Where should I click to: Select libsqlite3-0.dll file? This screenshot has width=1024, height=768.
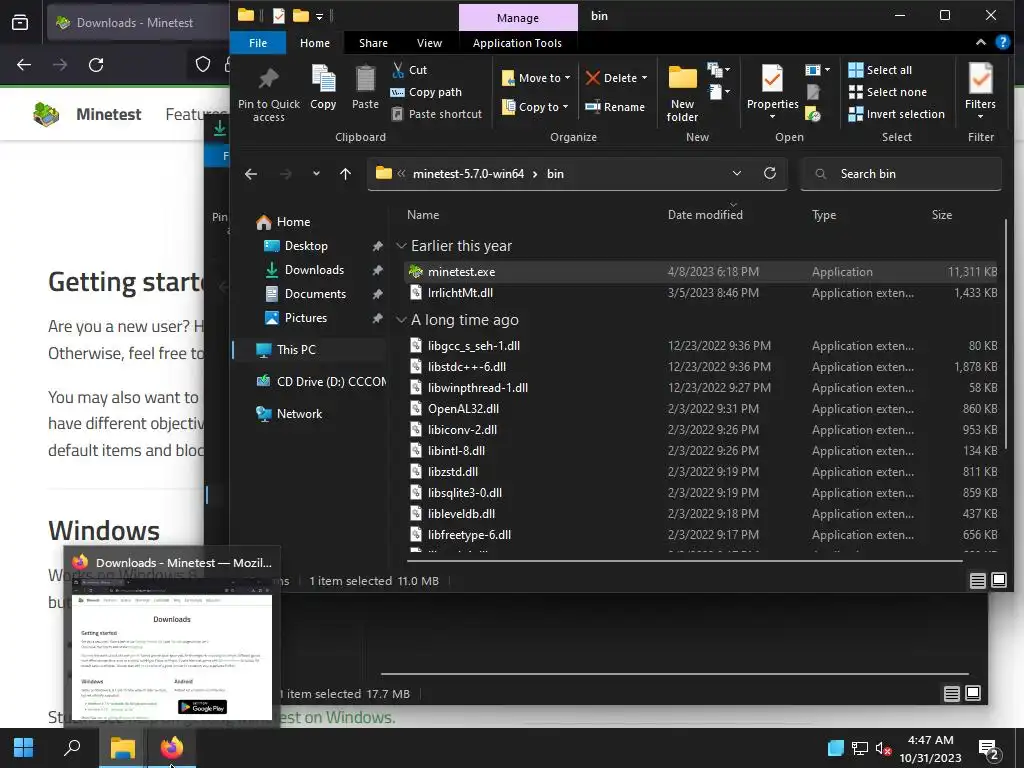click(701, 493)
